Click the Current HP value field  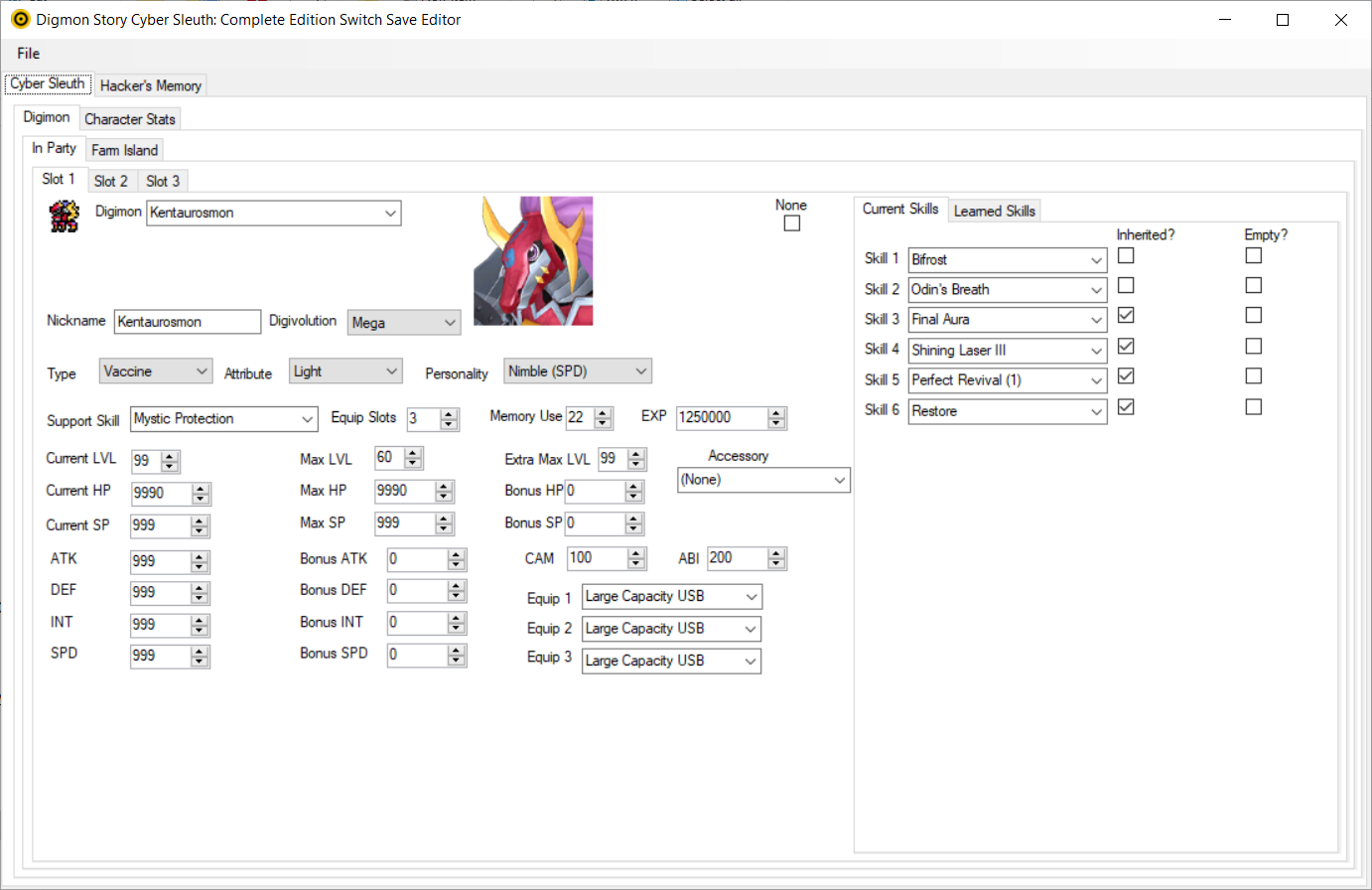click(161, 494)
